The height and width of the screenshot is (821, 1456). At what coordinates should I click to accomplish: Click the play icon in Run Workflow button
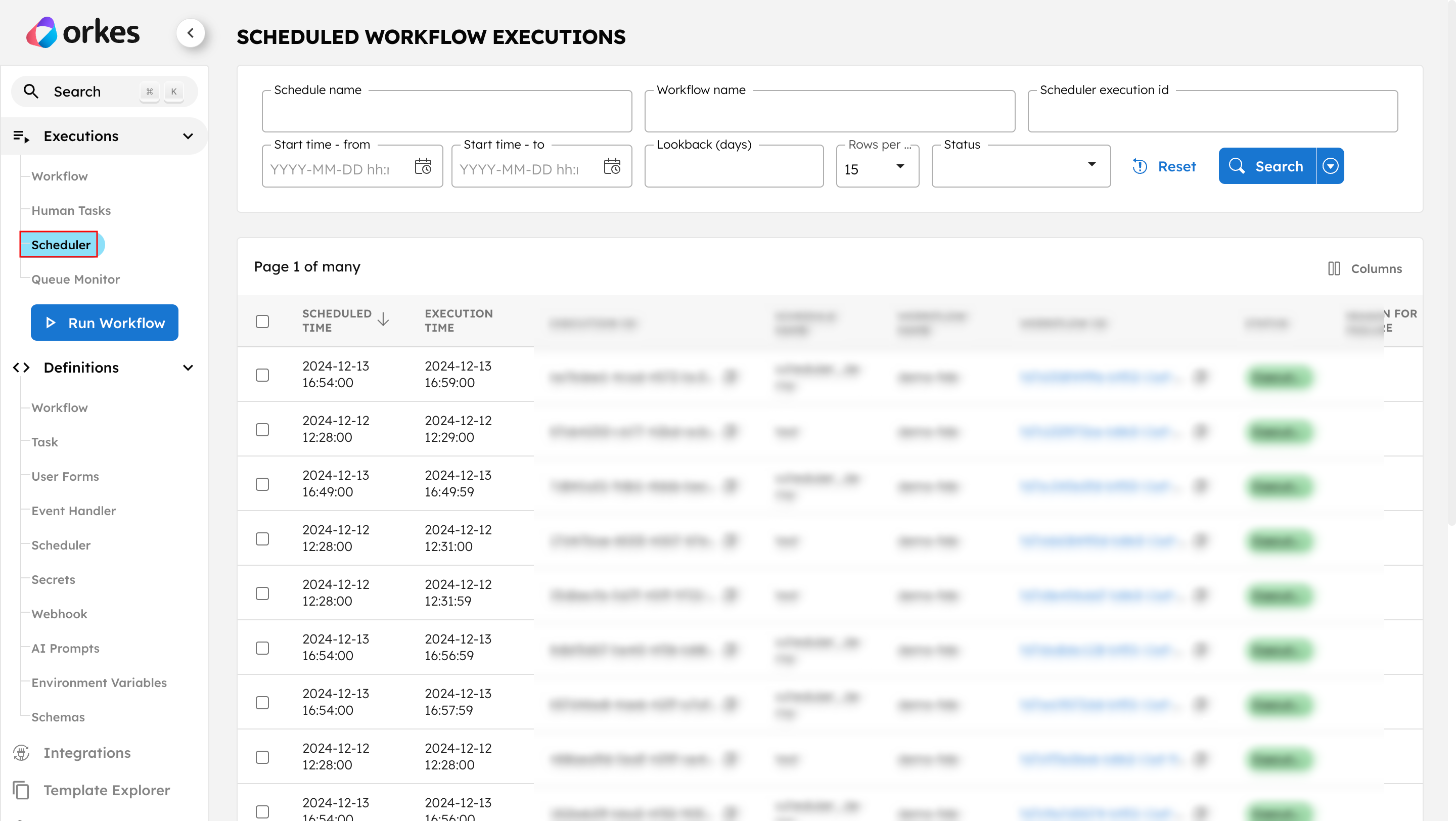pos(51,323)
